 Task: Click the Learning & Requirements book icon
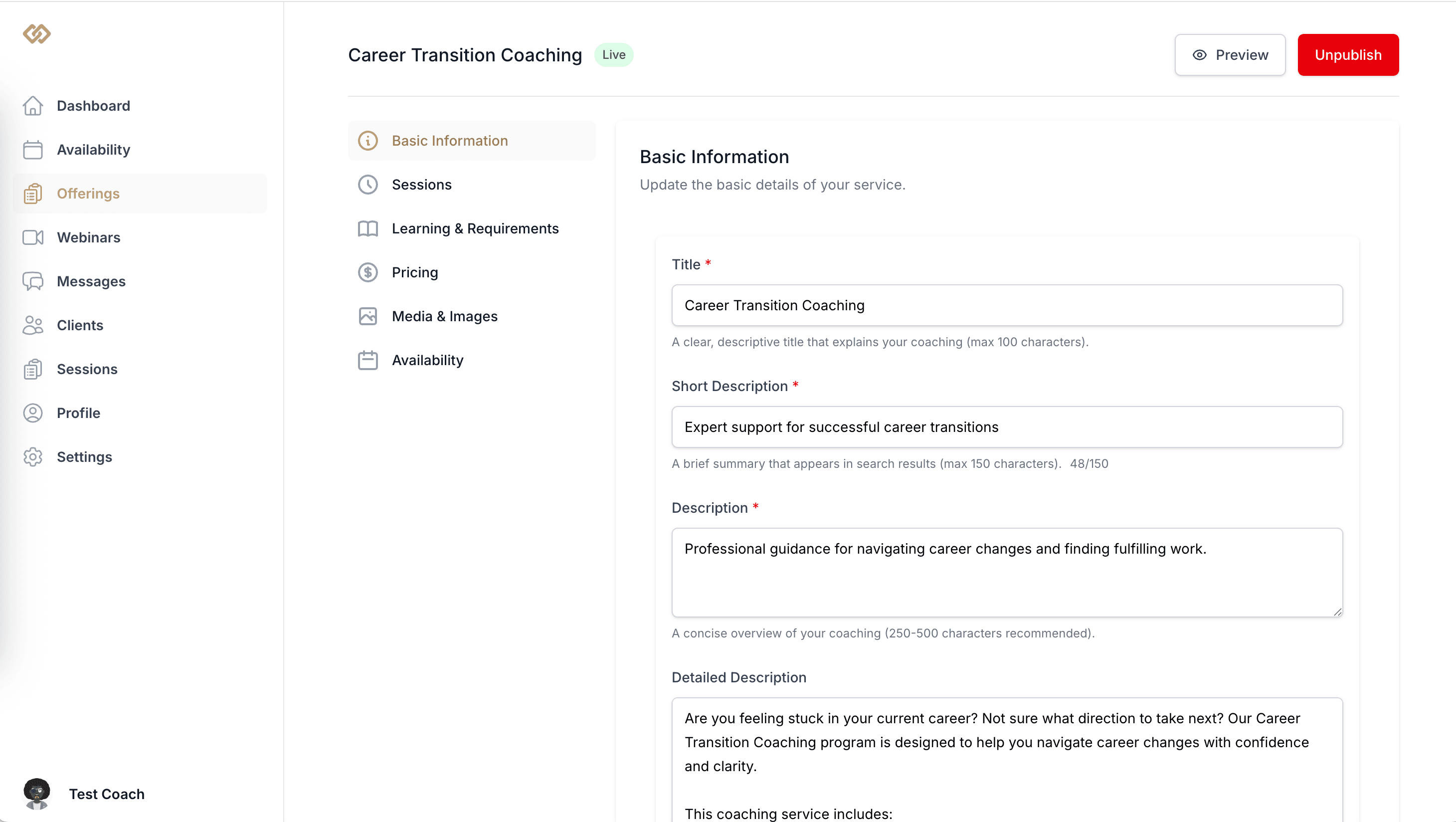tap(368, 228)
